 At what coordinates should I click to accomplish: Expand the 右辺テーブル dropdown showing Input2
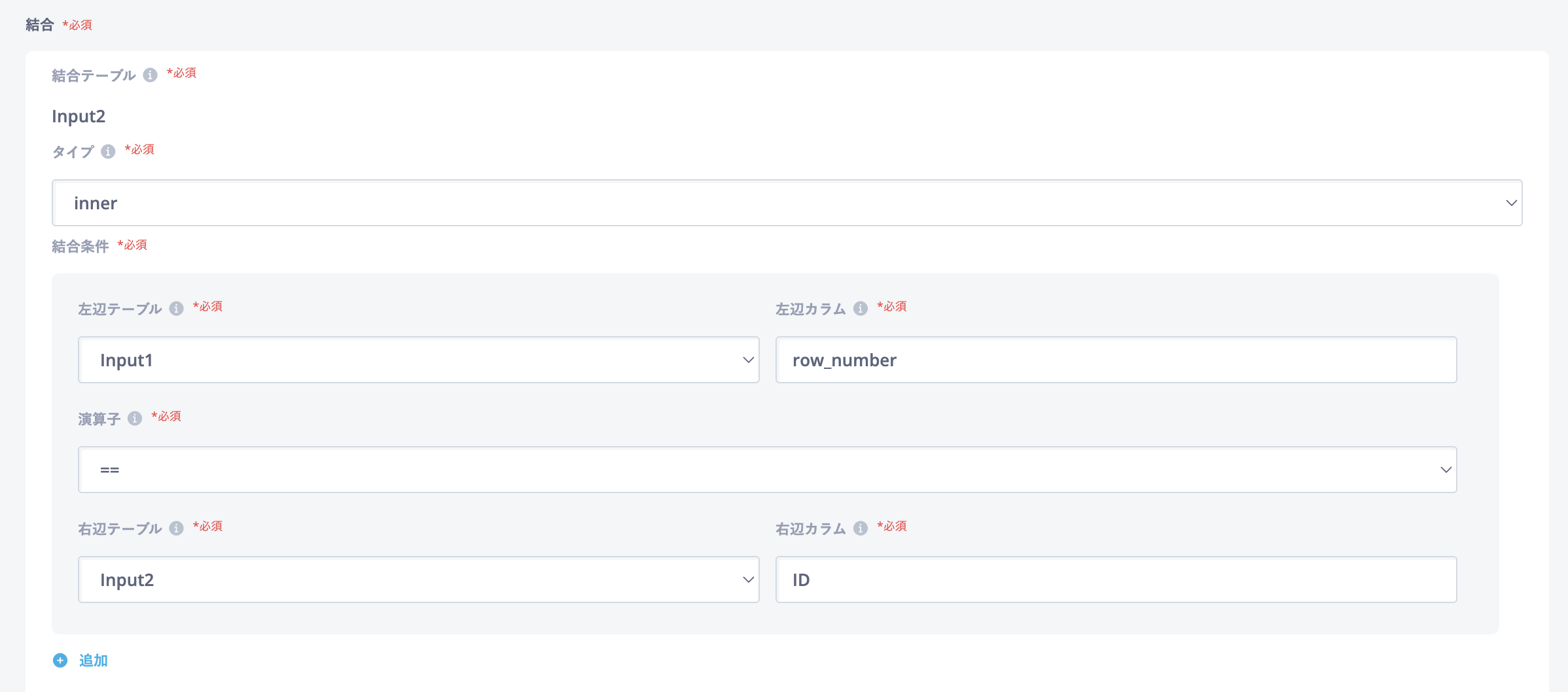point(418,580)
